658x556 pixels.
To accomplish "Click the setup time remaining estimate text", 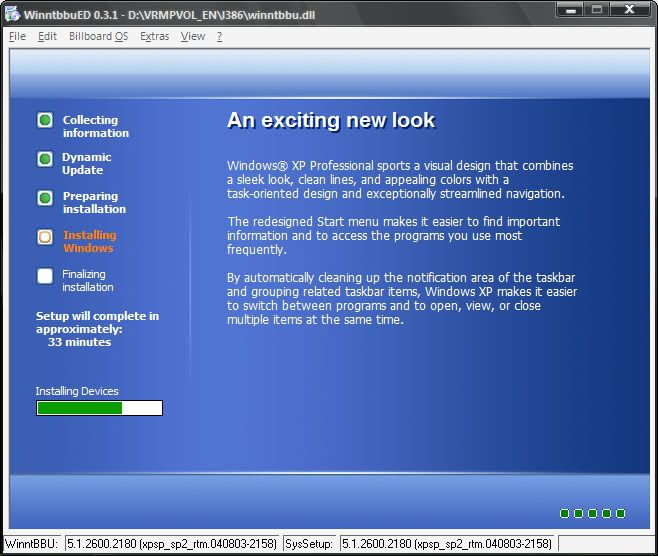I will click(x=97, y=329).
